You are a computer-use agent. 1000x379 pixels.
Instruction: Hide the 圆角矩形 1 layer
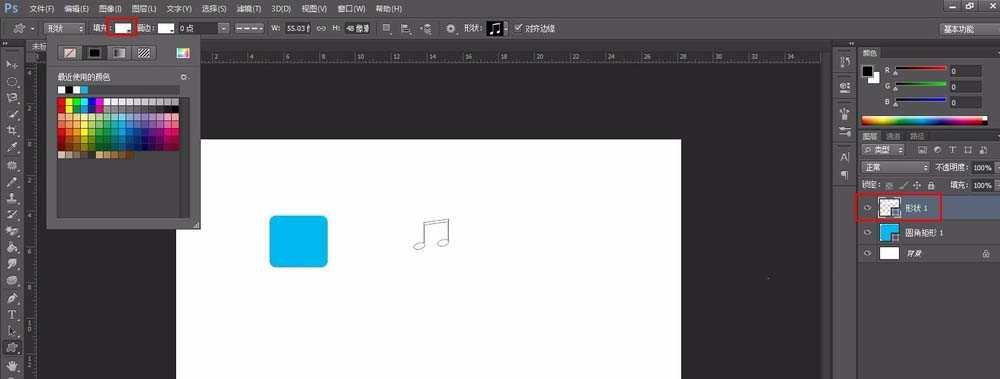(867, 232)
